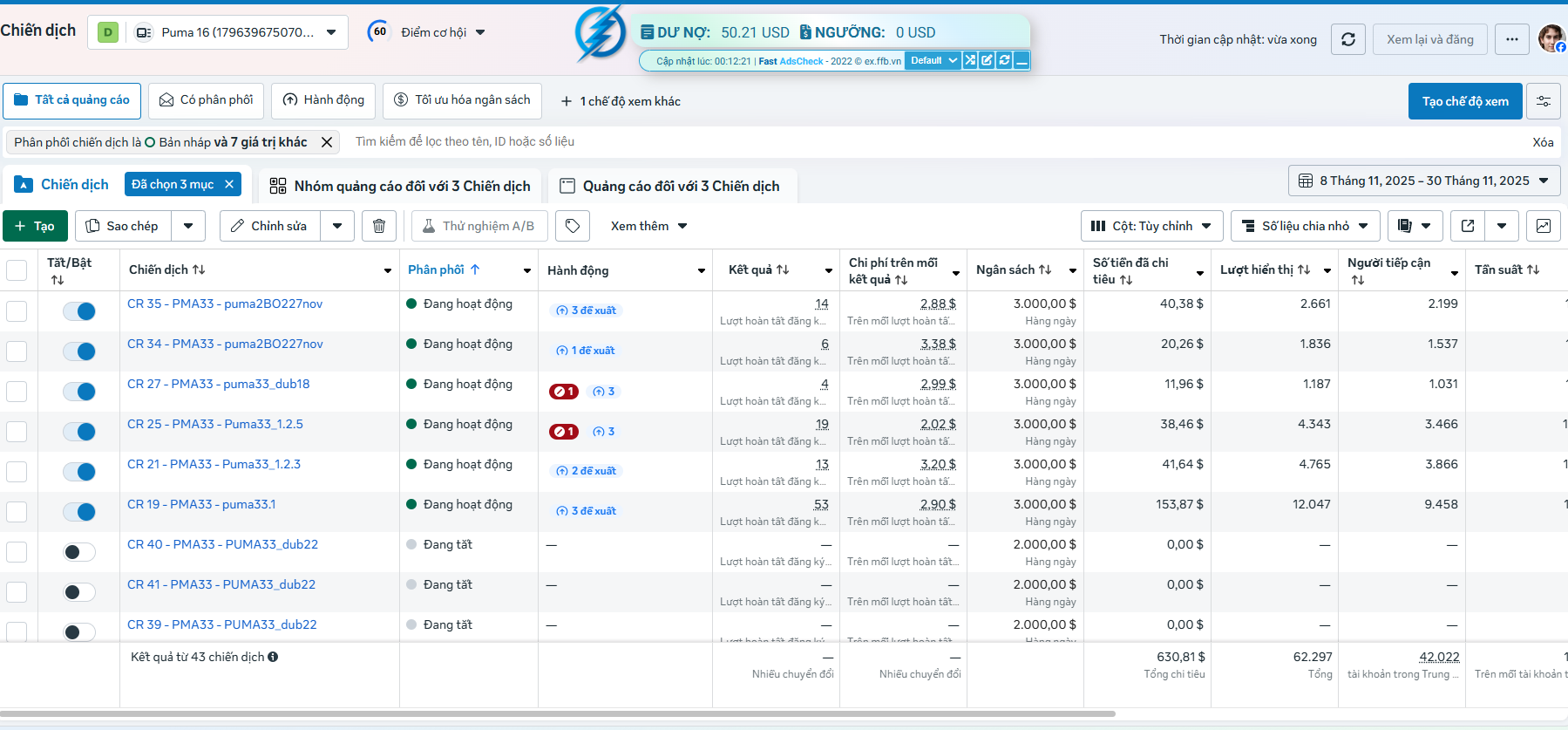Click the horizontal scrollbar below the table
Viewport: 1568px width, 730px height.
[x=558, y=713]
